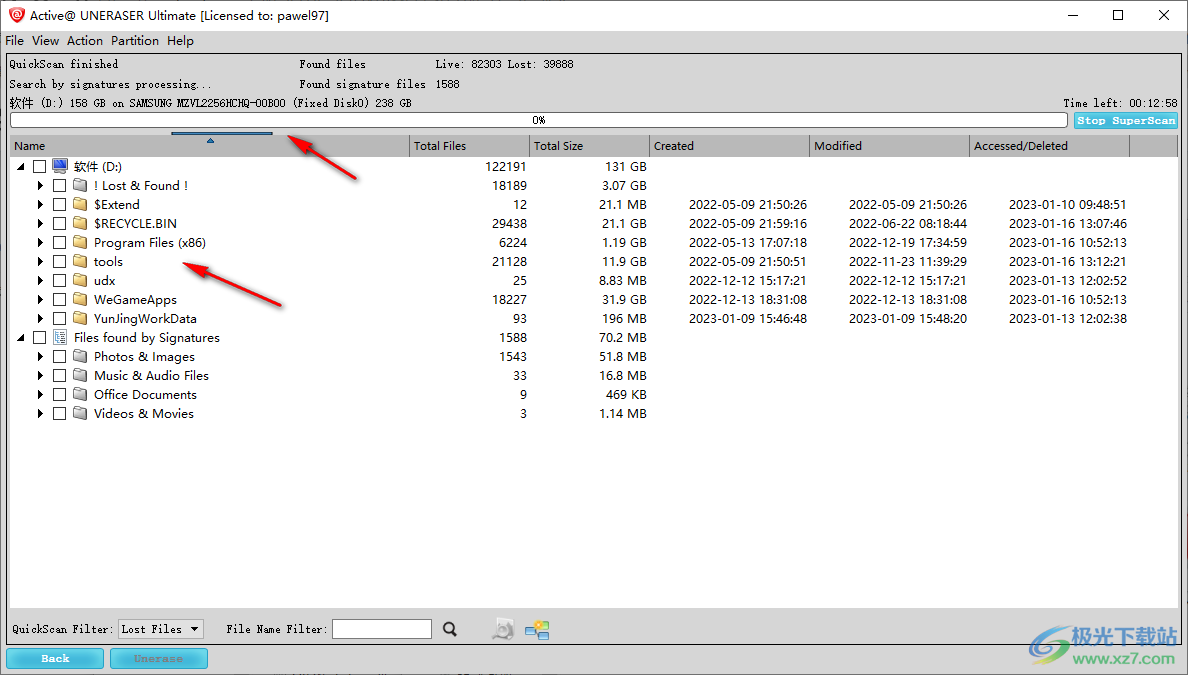
Task: Open the View menu
Action: click(x=45, y=41)
